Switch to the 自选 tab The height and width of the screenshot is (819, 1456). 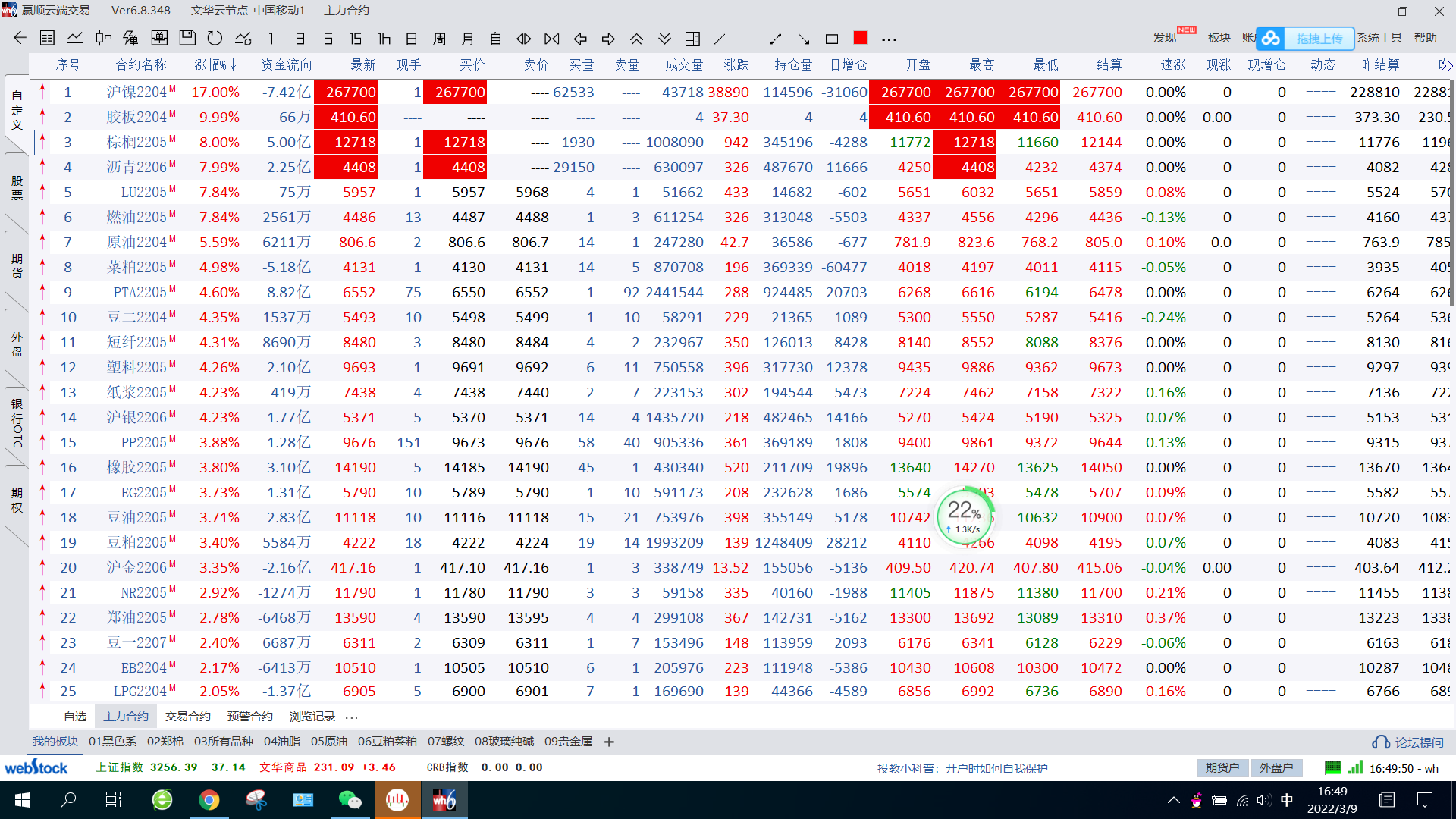(x=75, y=717)
